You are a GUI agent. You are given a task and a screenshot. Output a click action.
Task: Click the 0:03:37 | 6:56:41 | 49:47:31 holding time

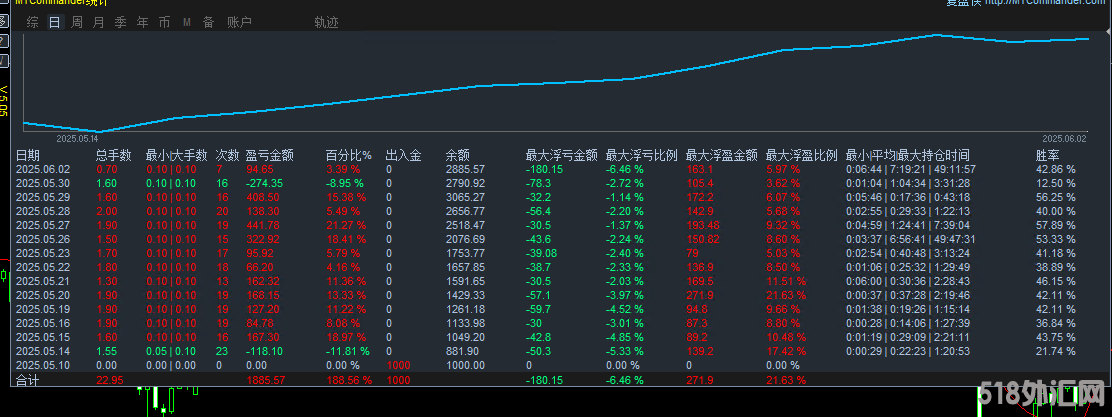click(911, 239)
